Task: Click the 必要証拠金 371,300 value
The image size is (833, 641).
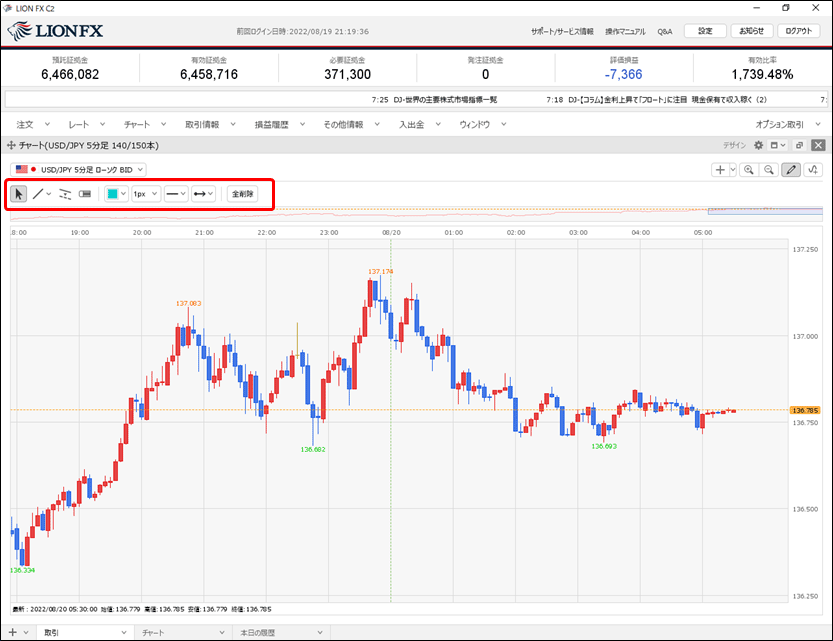Action: coord(347,74)
